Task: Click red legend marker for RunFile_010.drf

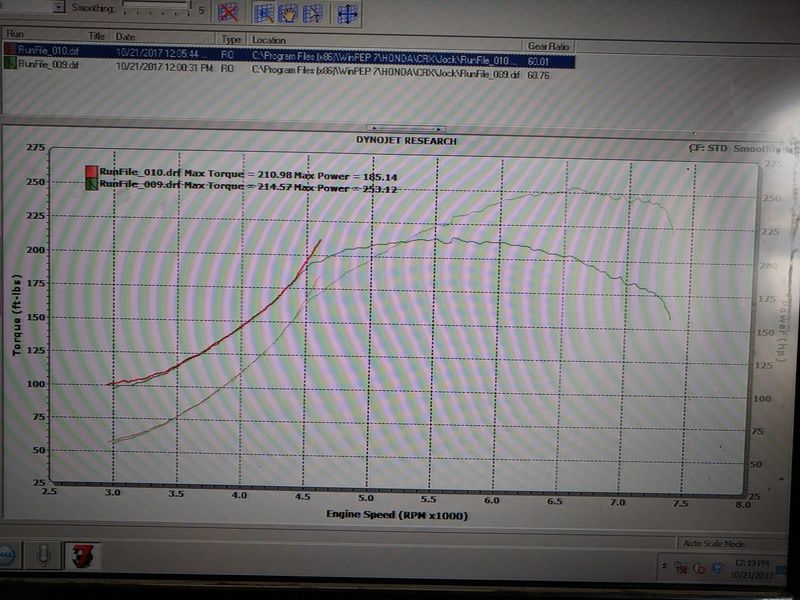Action: tap(91, 171)
